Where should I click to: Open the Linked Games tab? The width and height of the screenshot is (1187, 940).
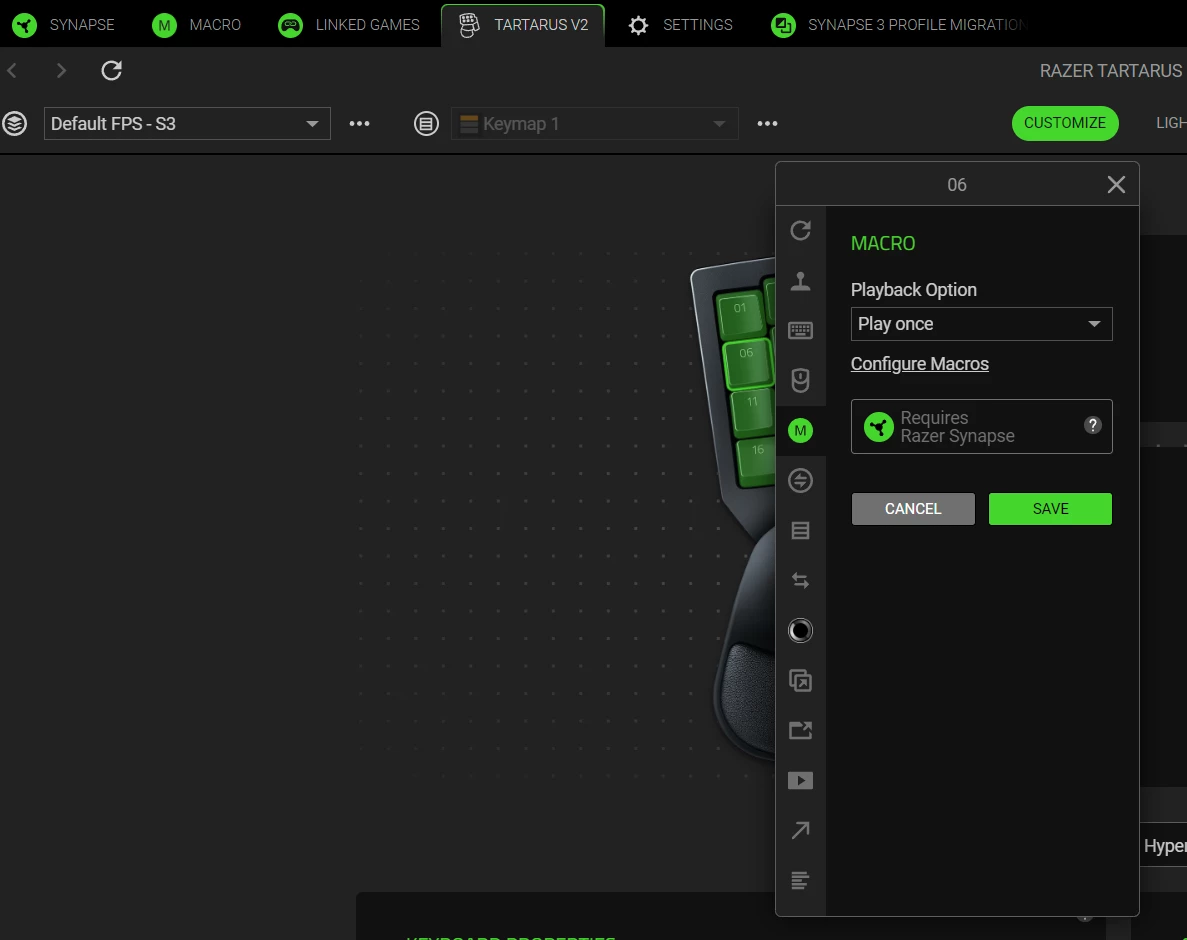(348, 25)
